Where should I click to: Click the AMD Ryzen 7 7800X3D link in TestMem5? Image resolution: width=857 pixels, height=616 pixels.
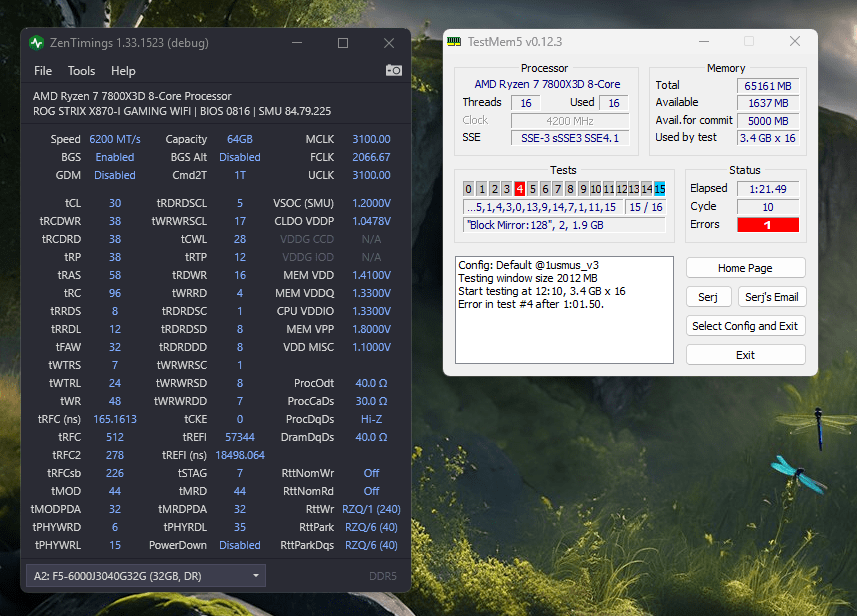coord(547,84)
